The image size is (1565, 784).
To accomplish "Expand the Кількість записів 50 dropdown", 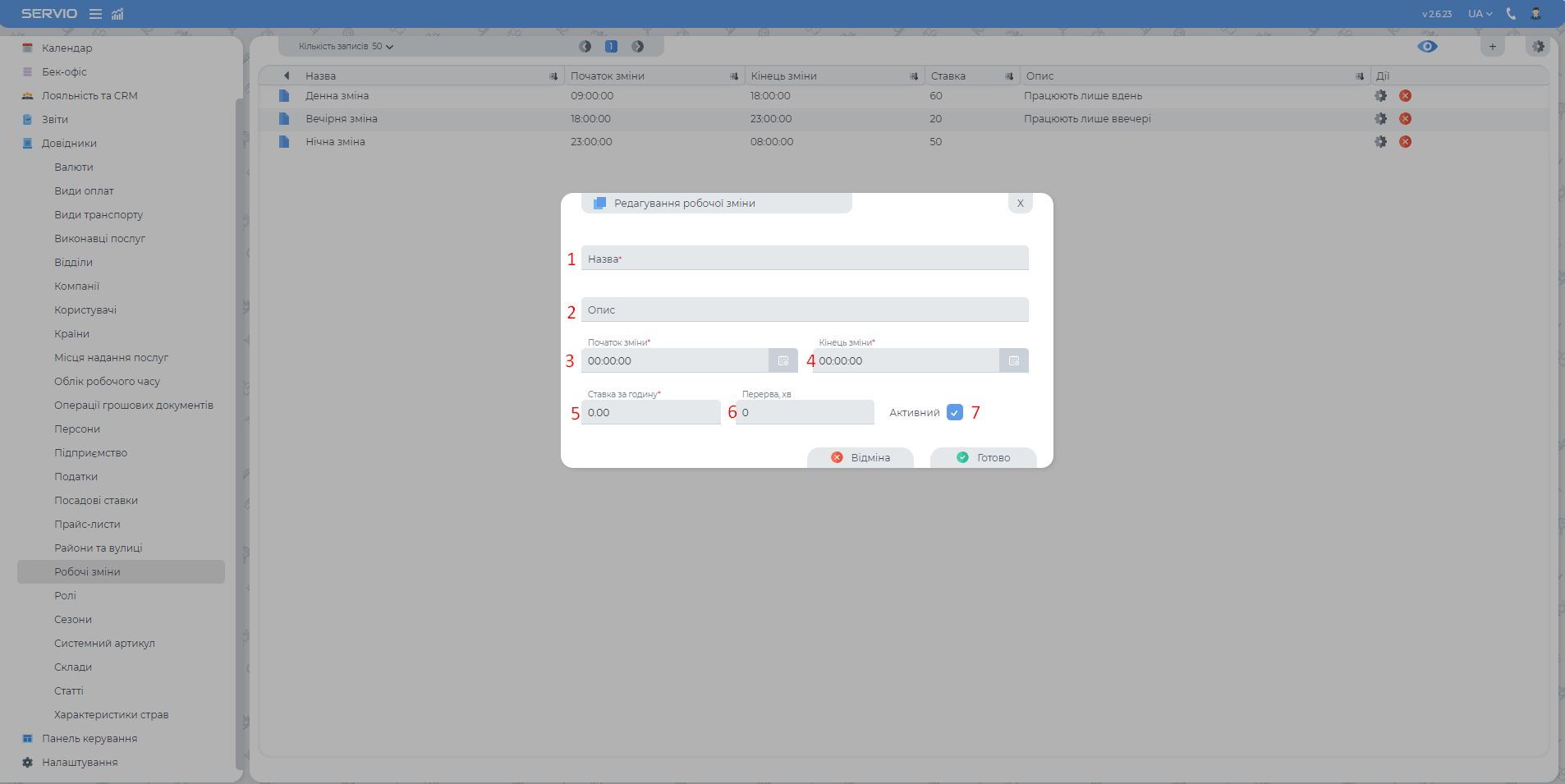I will pos(346,47).
